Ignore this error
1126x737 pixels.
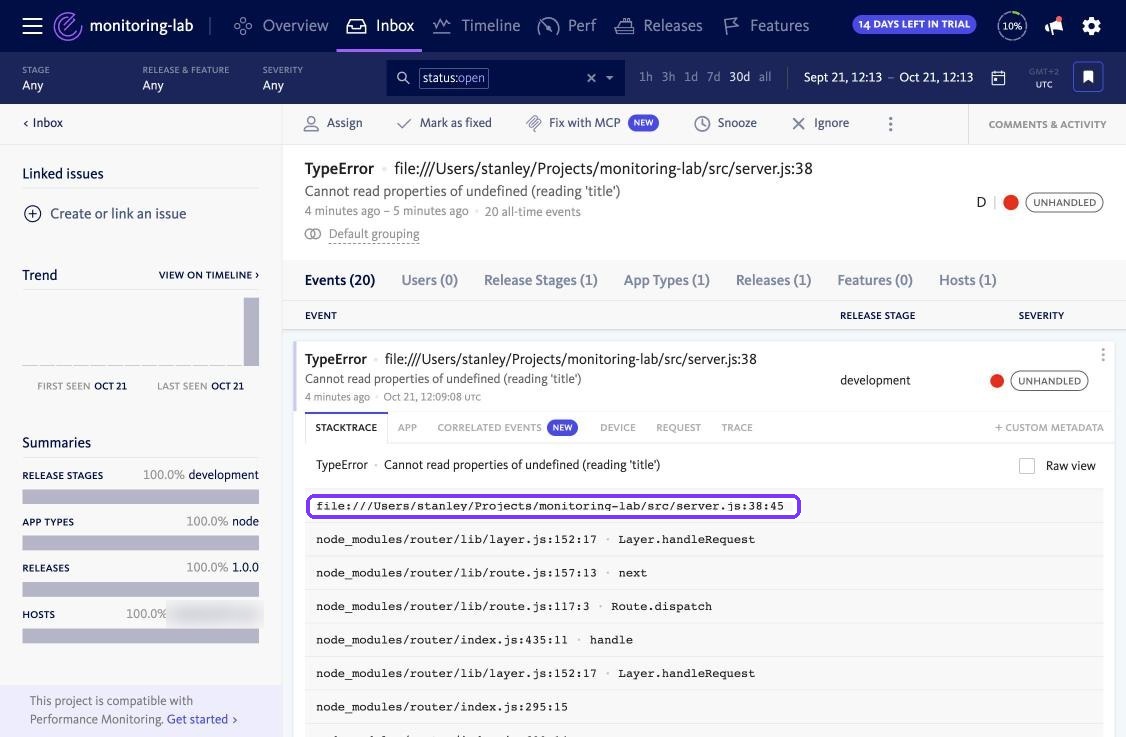tap(820, 123)
